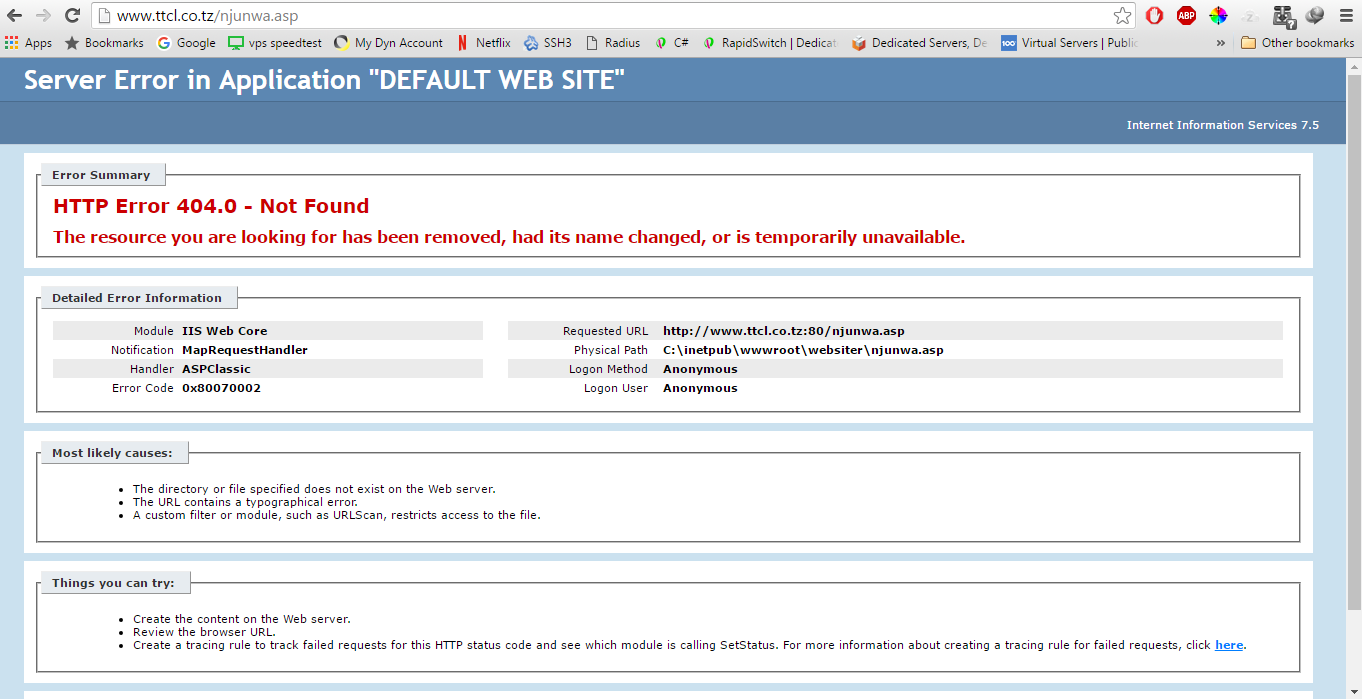Click the error code value 0x80070002

221,388
